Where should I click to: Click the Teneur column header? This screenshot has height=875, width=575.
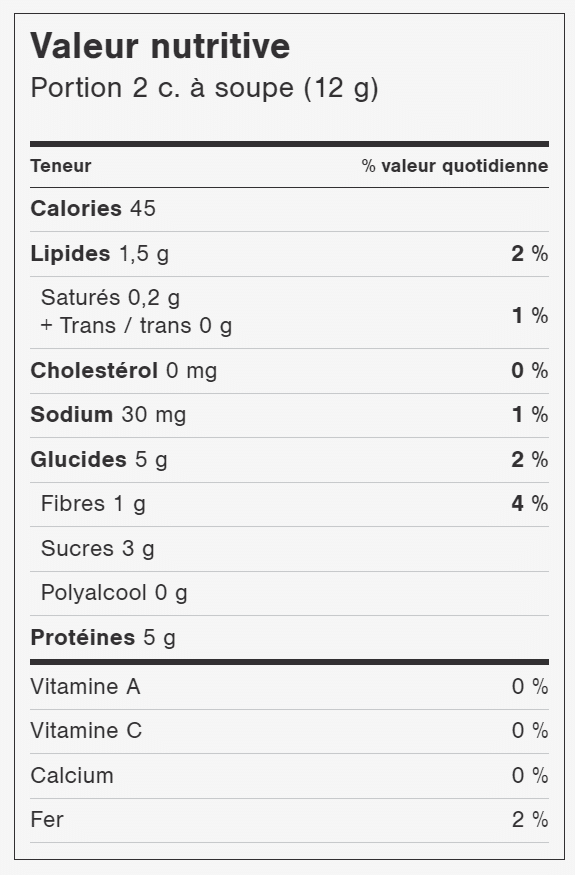(61, 166)
